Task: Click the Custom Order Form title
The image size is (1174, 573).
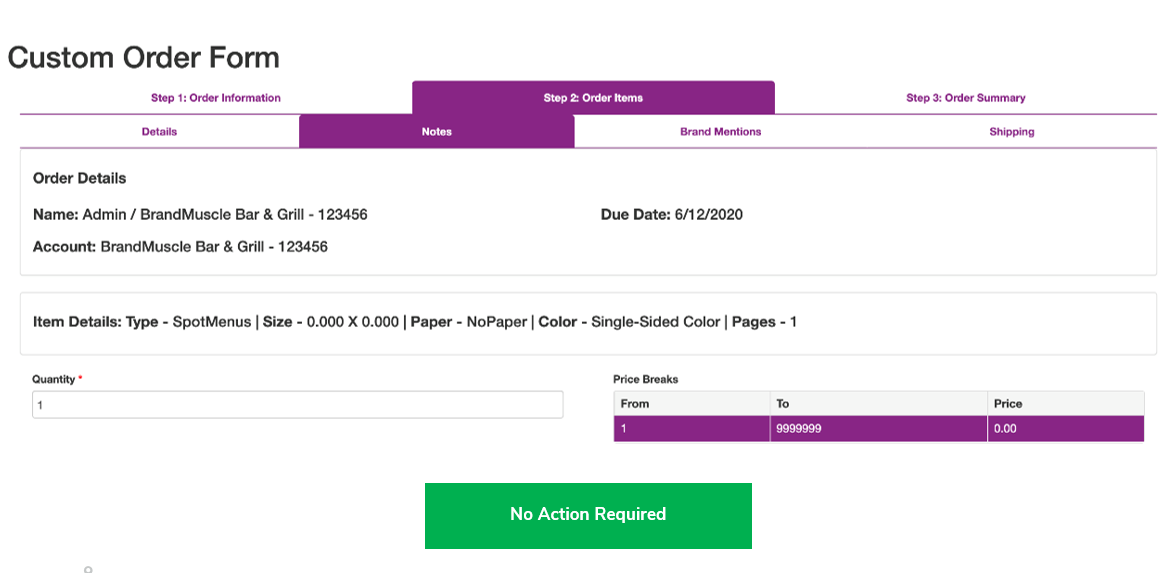Action: 144,58
